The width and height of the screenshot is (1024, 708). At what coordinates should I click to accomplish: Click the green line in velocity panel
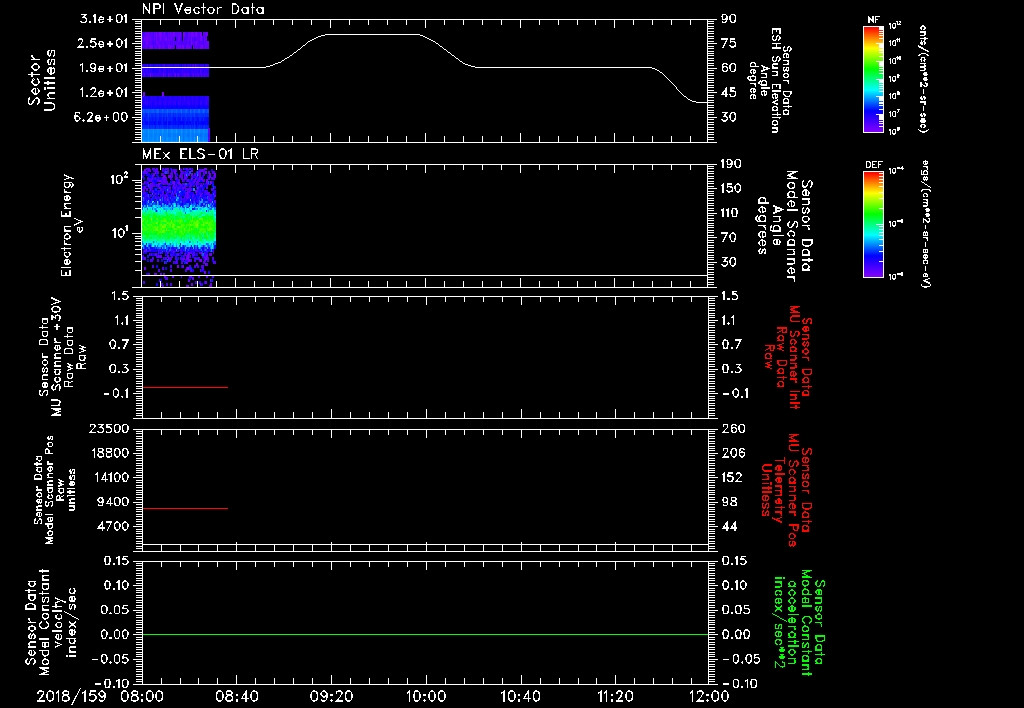point(425,634)
